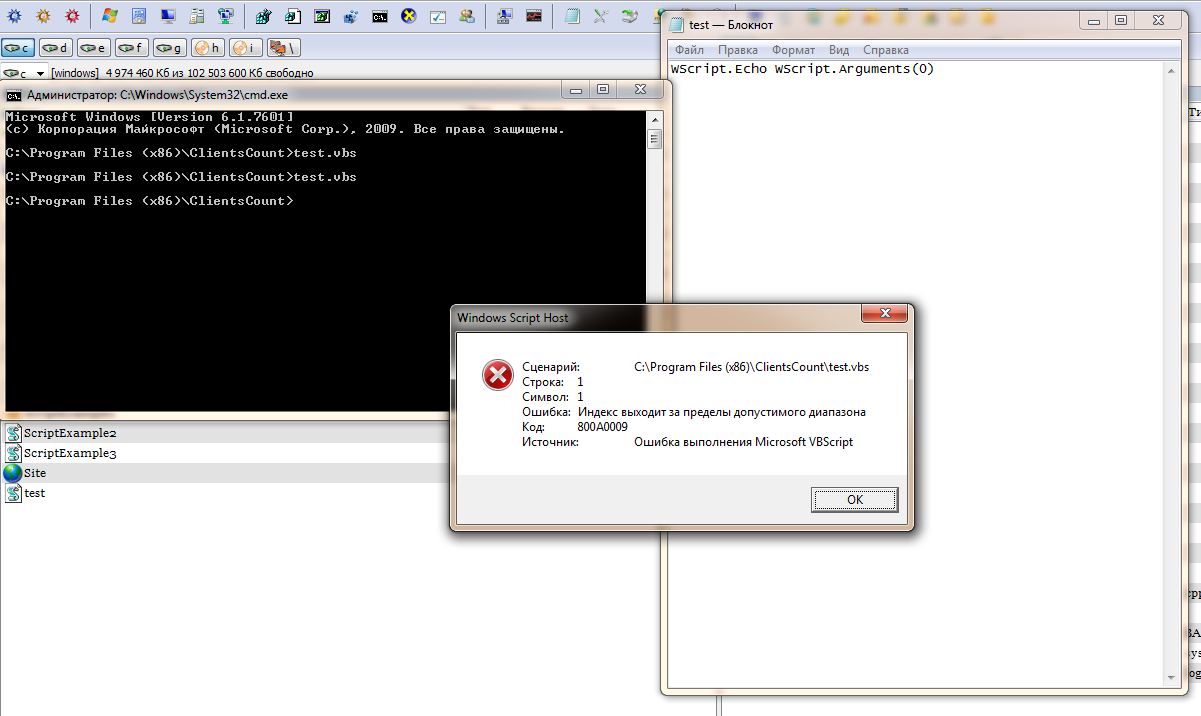Image resolution: width=1201 pixels, height=716 pixels.
Task: Click the cmd prompt line at the bottom
Action: pyautogui.click(x=150, y=201)
